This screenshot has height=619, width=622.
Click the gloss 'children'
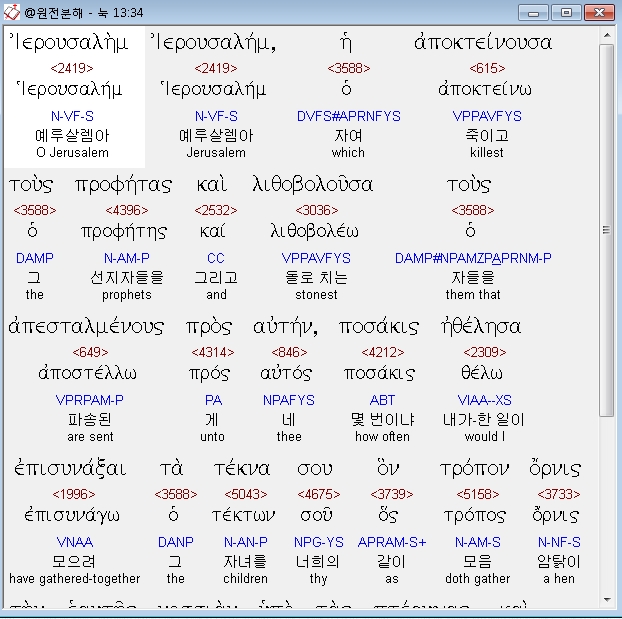coord(246,579)
